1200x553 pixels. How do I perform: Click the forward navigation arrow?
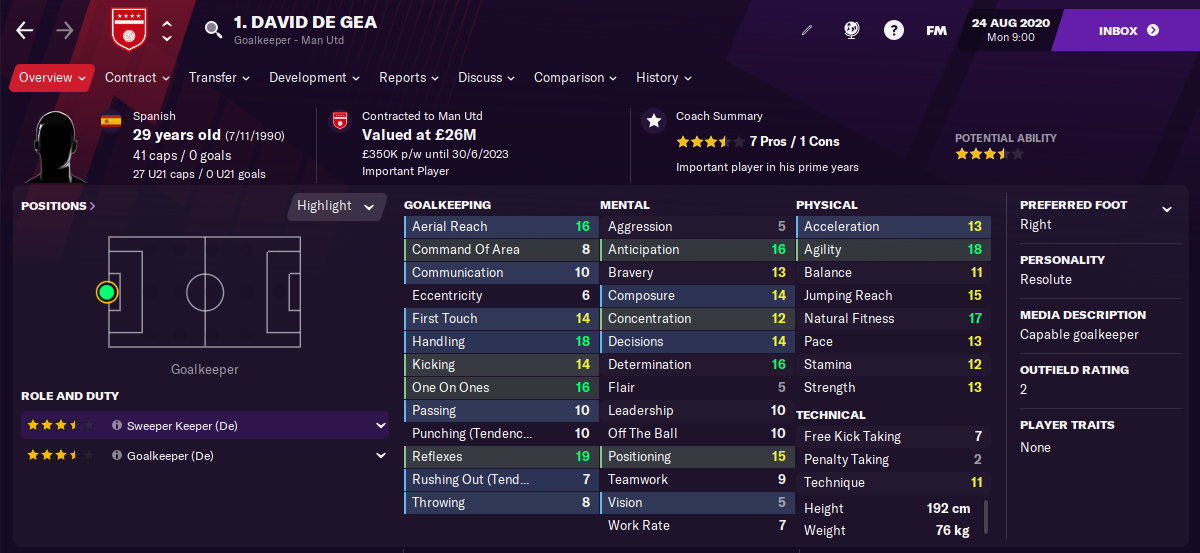click(x=65, y=31)
